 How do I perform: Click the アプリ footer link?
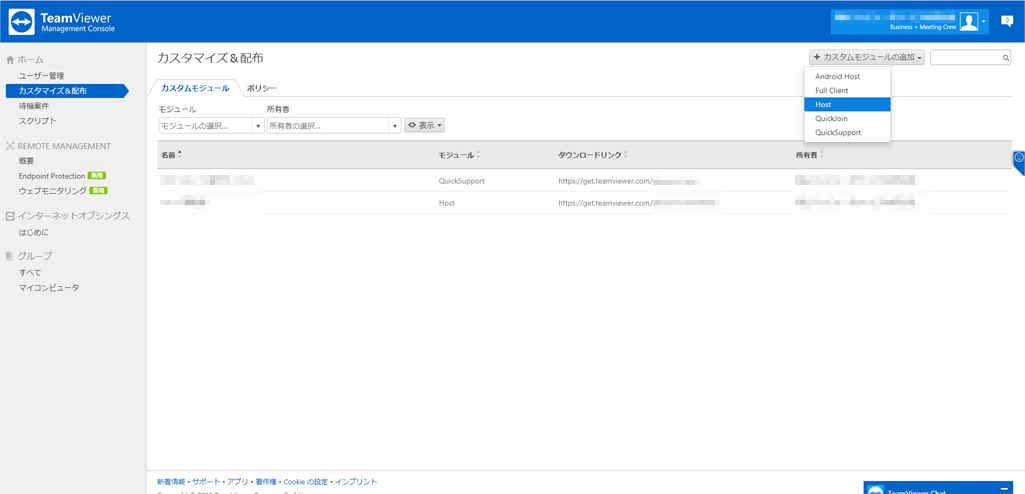[x=238, y=482]
